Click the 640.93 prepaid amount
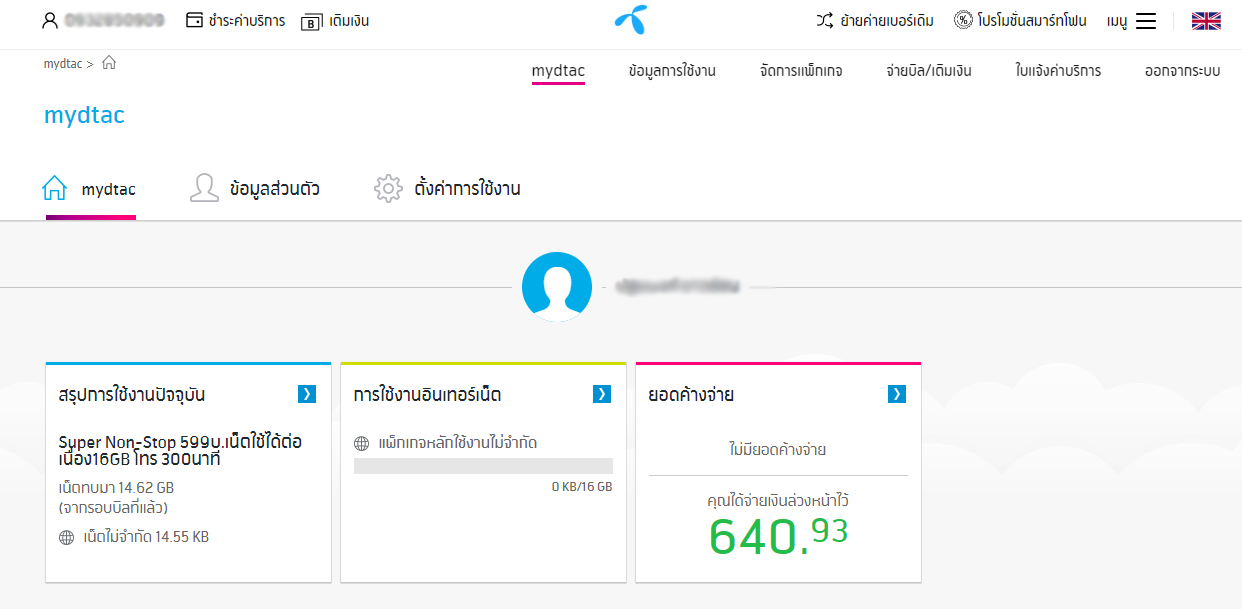The height and width of the screenshot is (609, 1242). point(778,537)
